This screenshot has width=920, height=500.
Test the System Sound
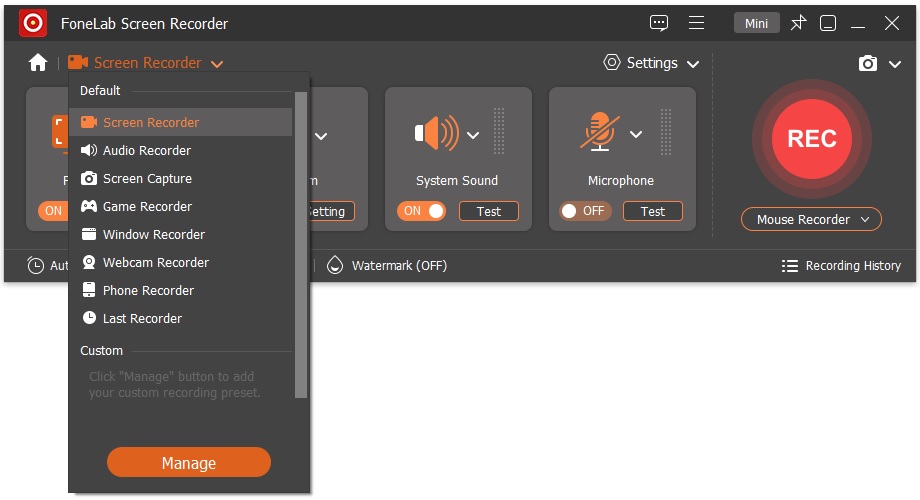point(489,211)
